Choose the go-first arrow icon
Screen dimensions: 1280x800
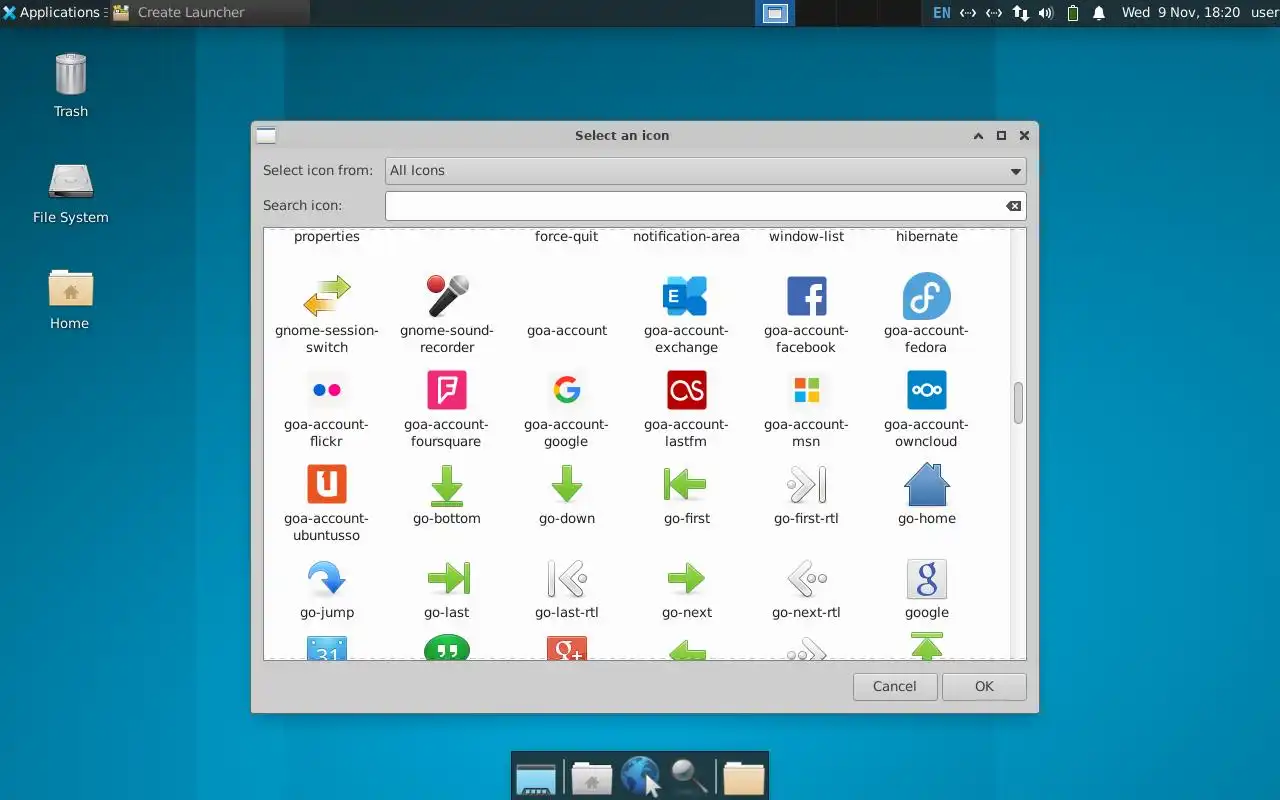point(686,484)
